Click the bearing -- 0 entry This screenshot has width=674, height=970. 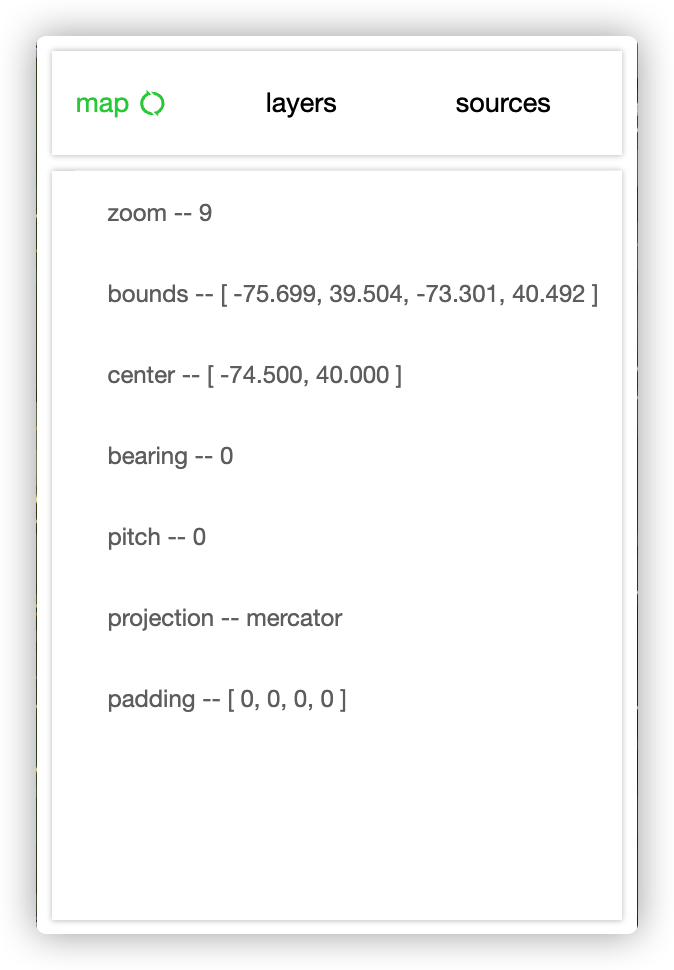(170, 457)
